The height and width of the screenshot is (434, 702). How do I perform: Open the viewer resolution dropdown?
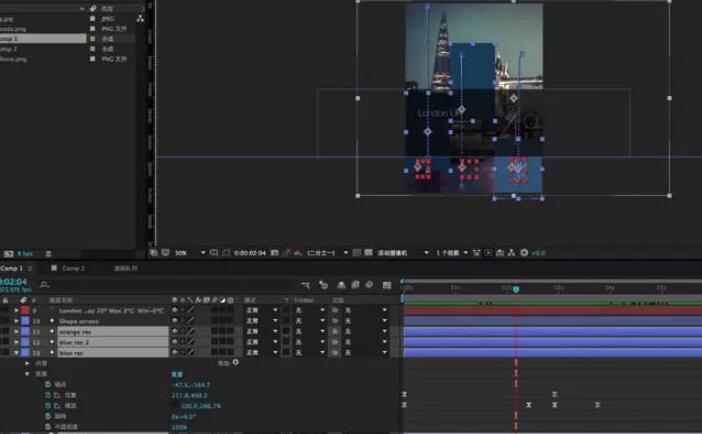point(327,253)
